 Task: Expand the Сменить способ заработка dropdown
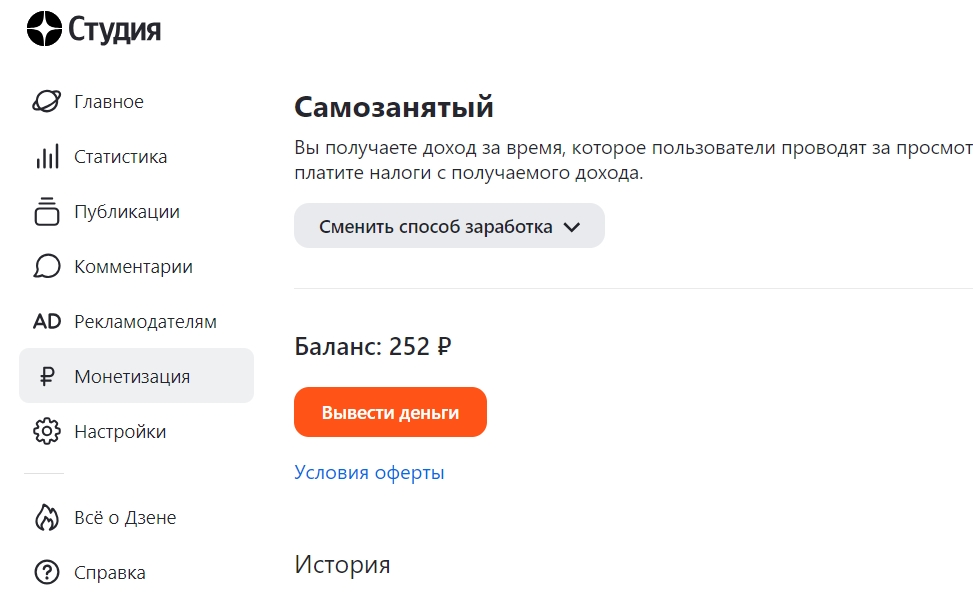pos(448,225)
